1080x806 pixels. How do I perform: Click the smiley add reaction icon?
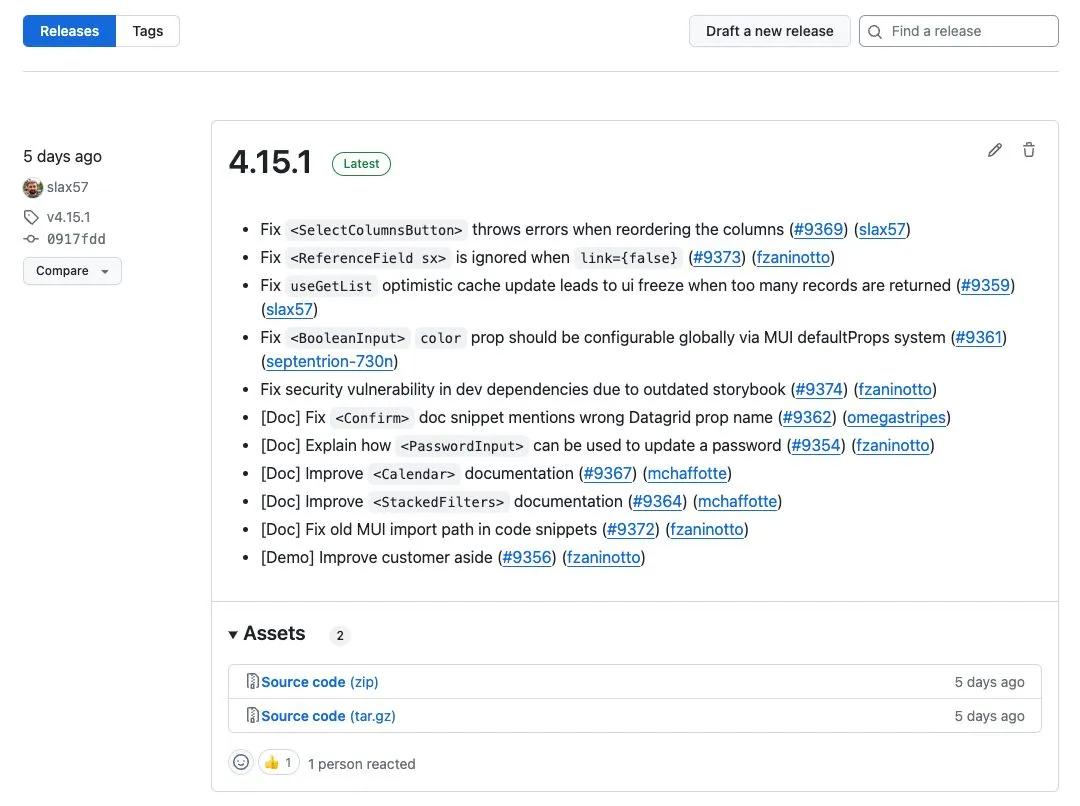click(x=241, y=763)
